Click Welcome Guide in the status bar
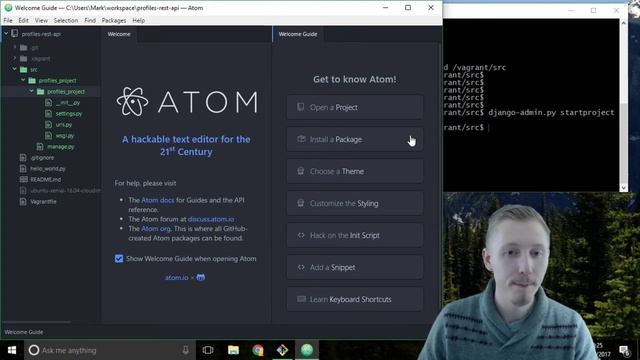Image resolution: width=640 pixels, height=360 pixels. 24,332
